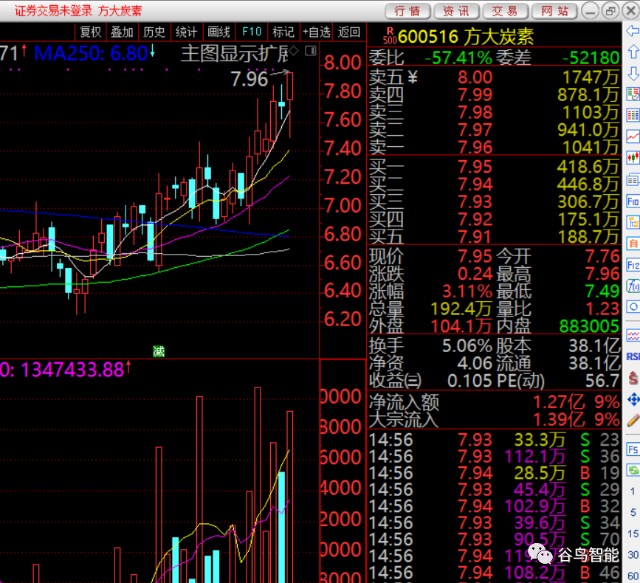Viewport: 640px width, 583px height.
Task: Select the pencil drawing tool icon
Action: click(x=633, y=420)
